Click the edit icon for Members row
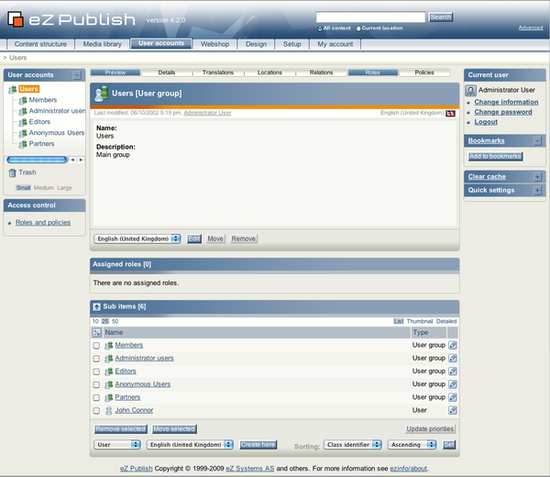 coord(452,345)
